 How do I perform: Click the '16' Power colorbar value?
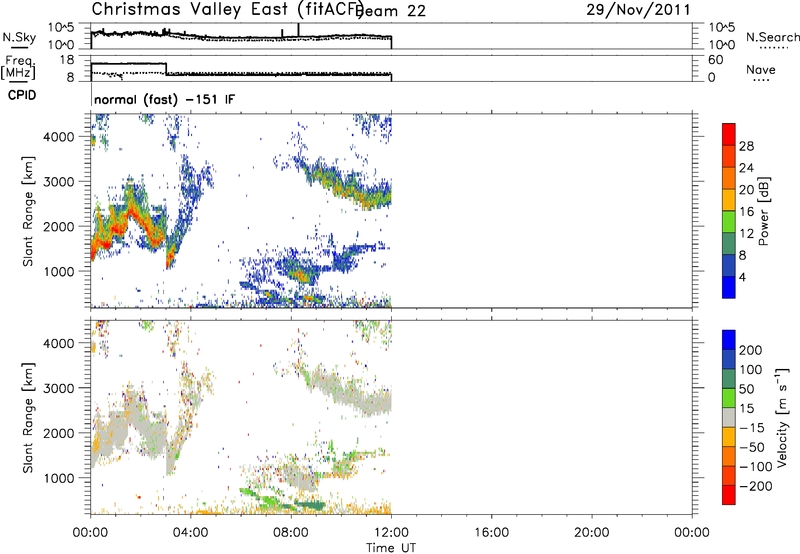pyautogui.click(x=746, y=212)
